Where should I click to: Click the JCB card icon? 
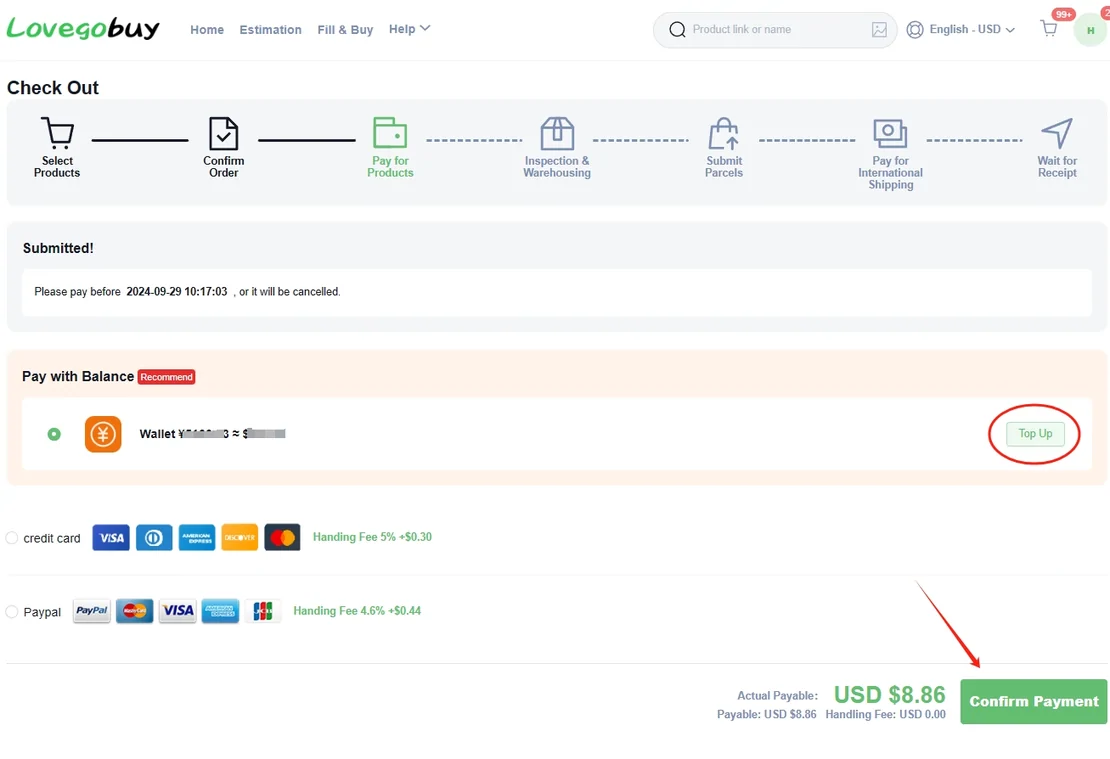(x=263, y=610)
